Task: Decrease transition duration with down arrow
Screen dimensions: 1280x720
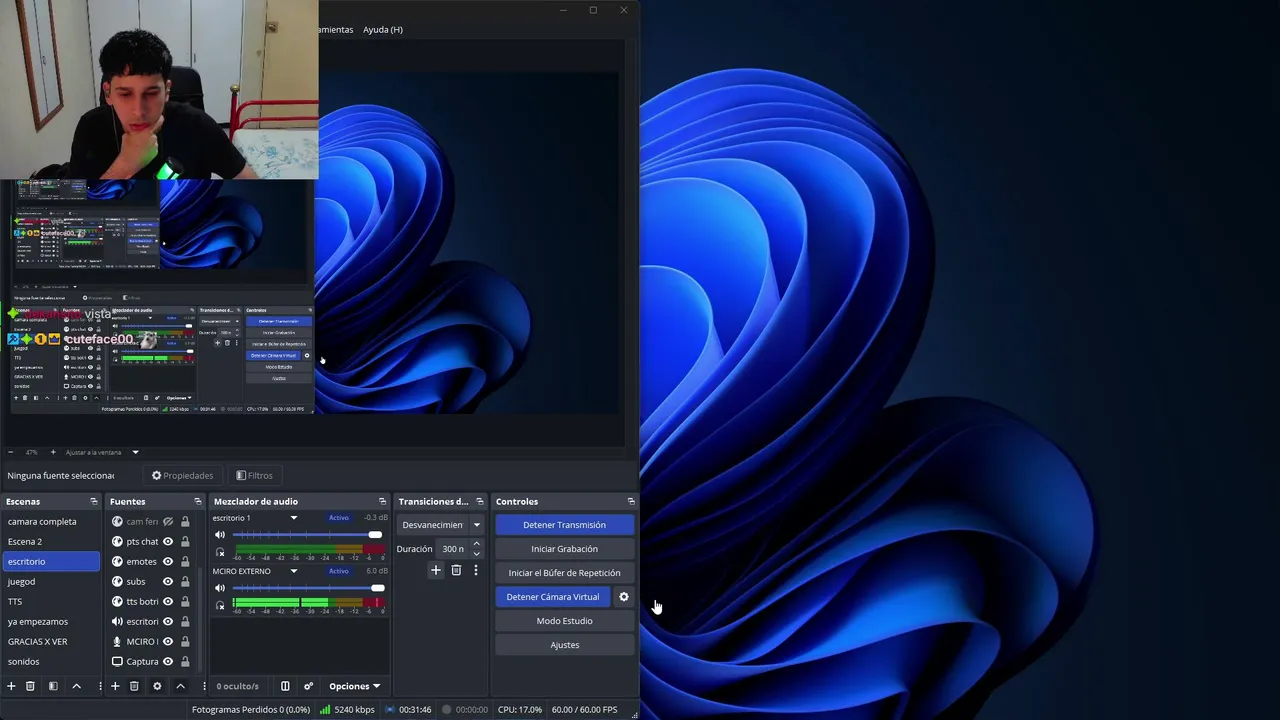Action: click(x=476, y=553)
